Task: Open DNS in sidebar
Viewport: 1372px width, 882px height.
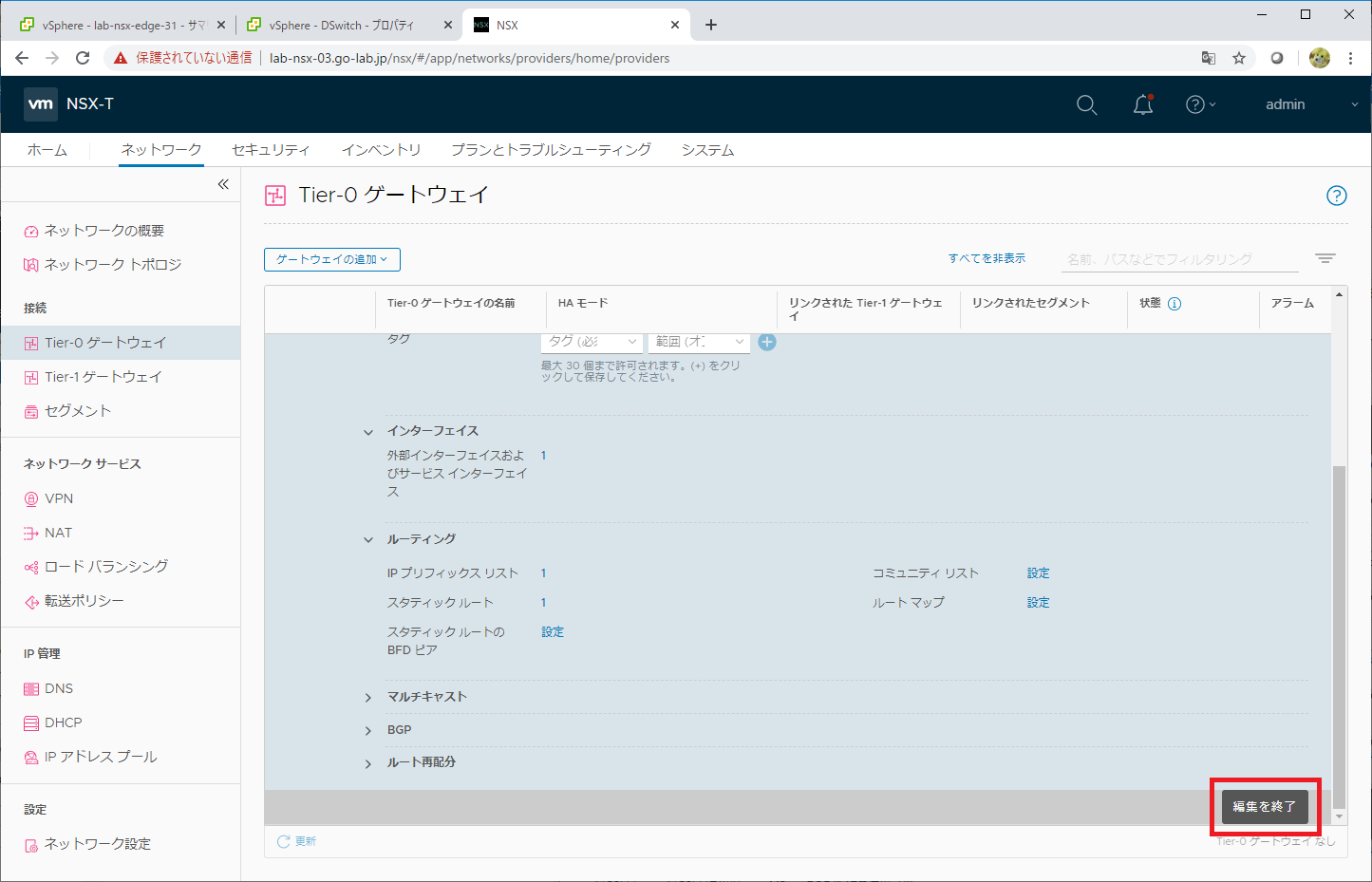Action: pos(48,688)
